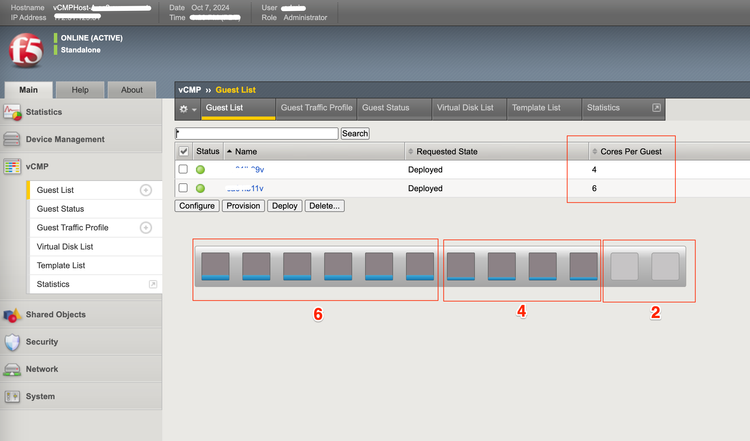Image resolution: width=750 pixels, height=441 pixels.
Task: Toggle the select-all checkbox in table header
Action: (183, 151)
